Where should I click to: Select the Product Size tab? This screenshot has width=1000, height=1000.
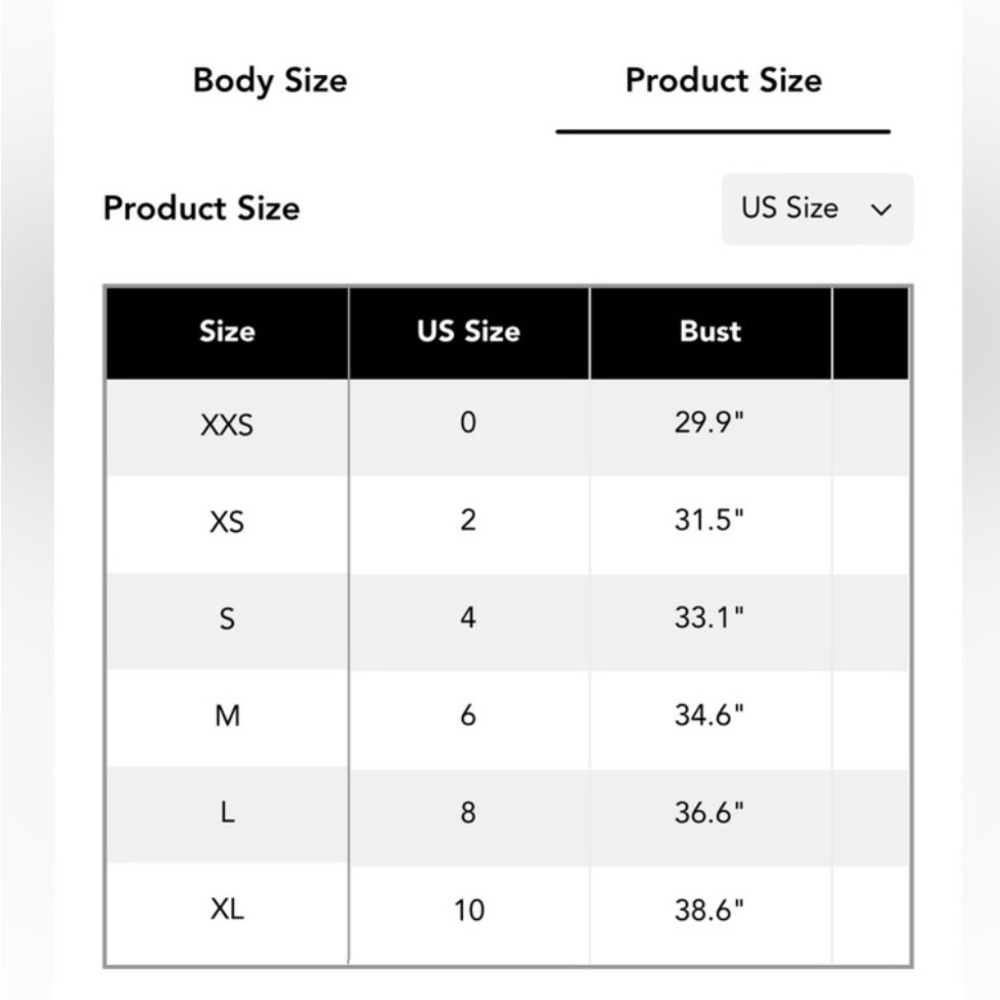(x=723, y=81)
